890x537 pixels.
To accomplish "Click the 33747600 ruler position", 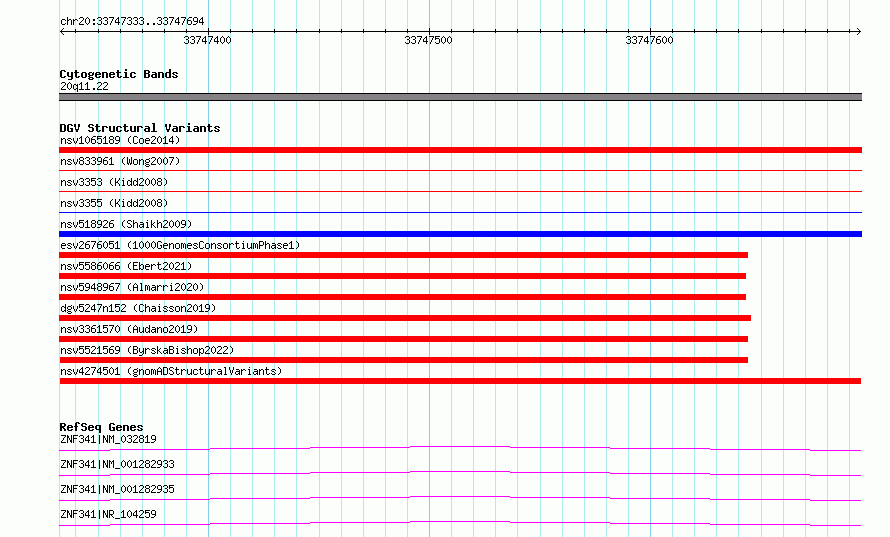I will (649, 40).
